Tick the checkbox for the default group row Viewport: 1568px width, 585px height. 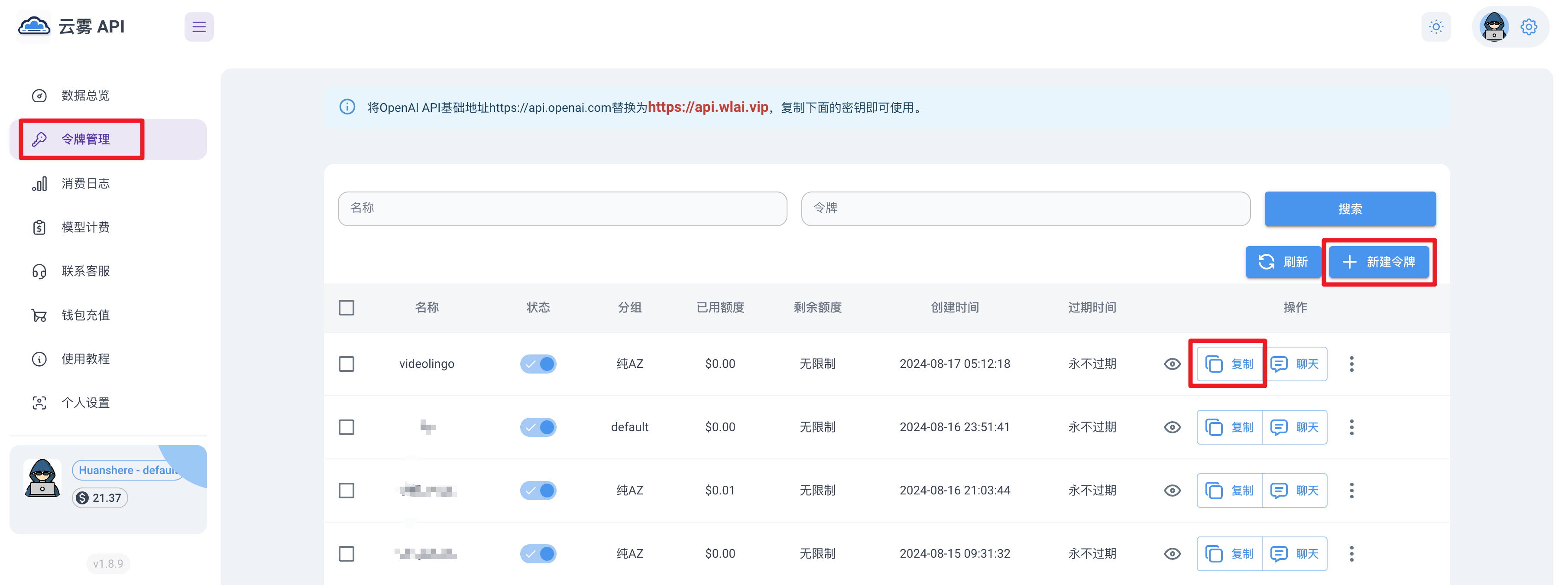[347, 427]
